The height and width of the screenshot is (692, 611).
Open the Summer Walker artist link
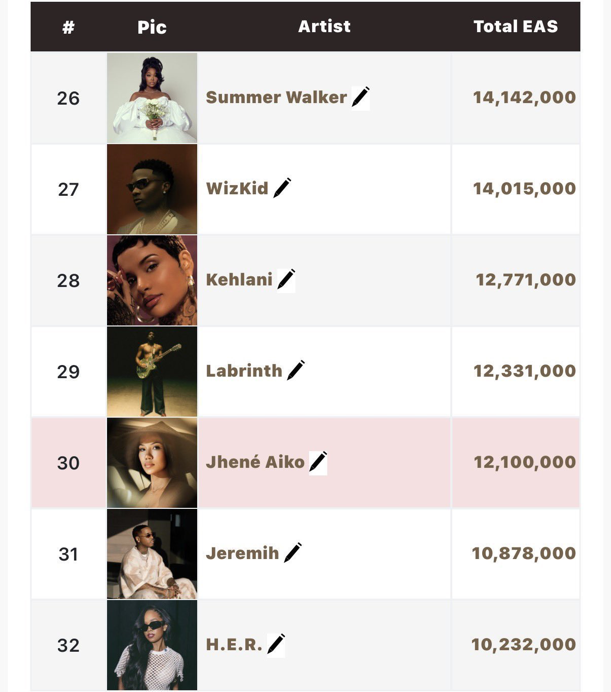coord(276,98)
